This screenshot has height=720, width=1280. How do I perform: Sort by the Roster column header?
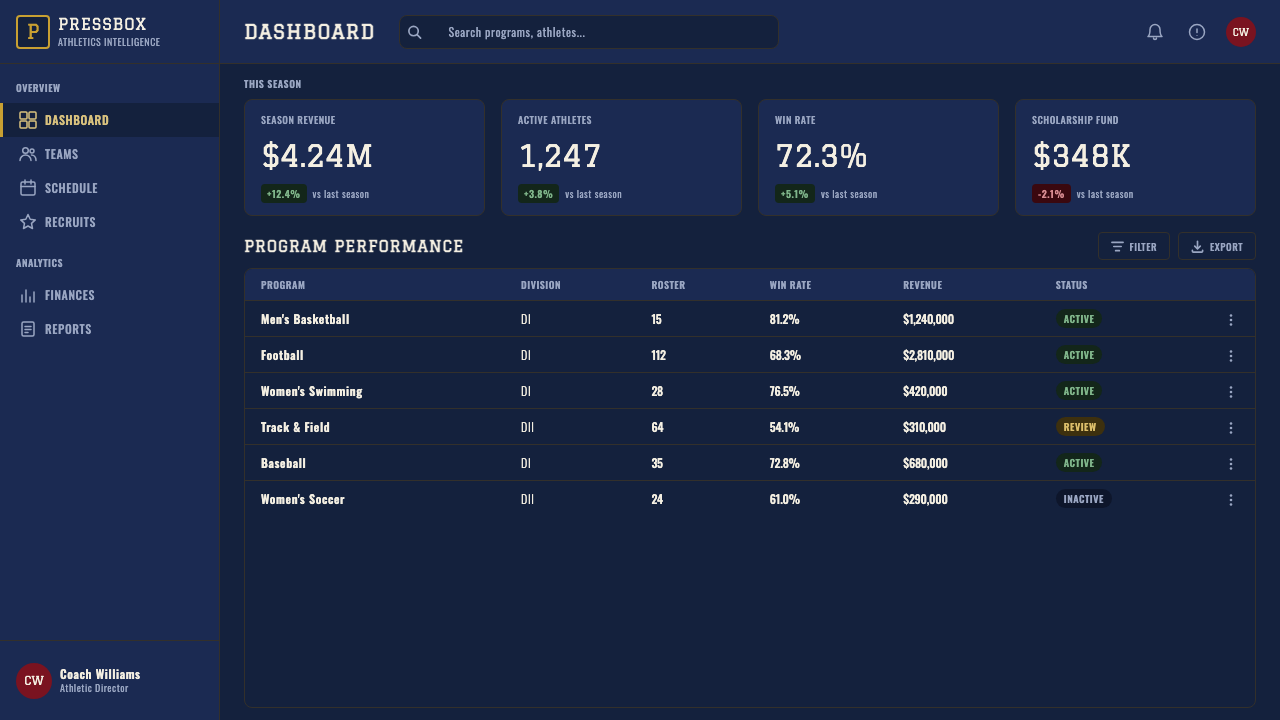(668, 285)
